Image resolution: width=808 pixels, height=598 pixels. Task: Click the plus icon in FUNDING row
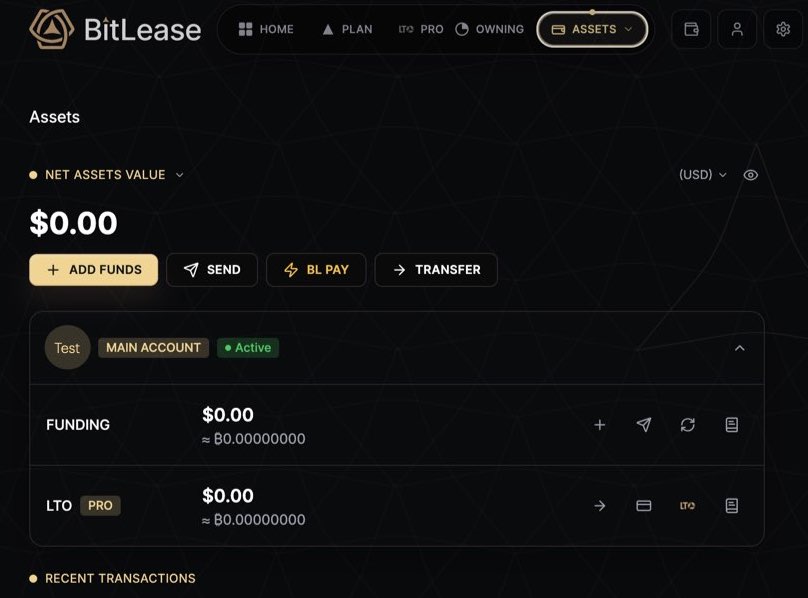point(600,425)
